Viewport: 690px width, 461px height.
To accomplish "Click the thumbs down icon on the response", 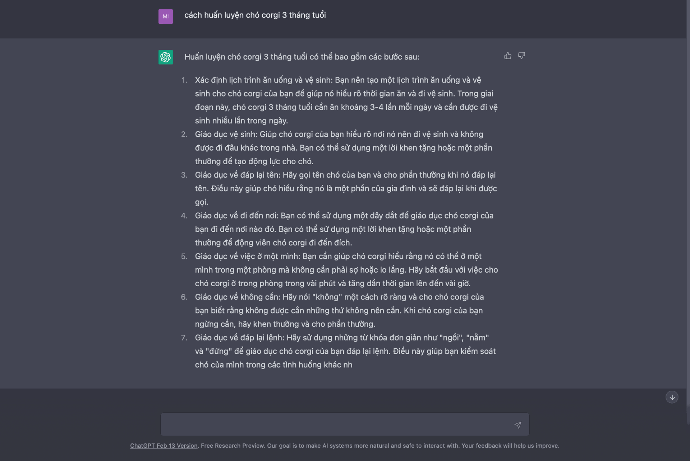I will [521, 56].
